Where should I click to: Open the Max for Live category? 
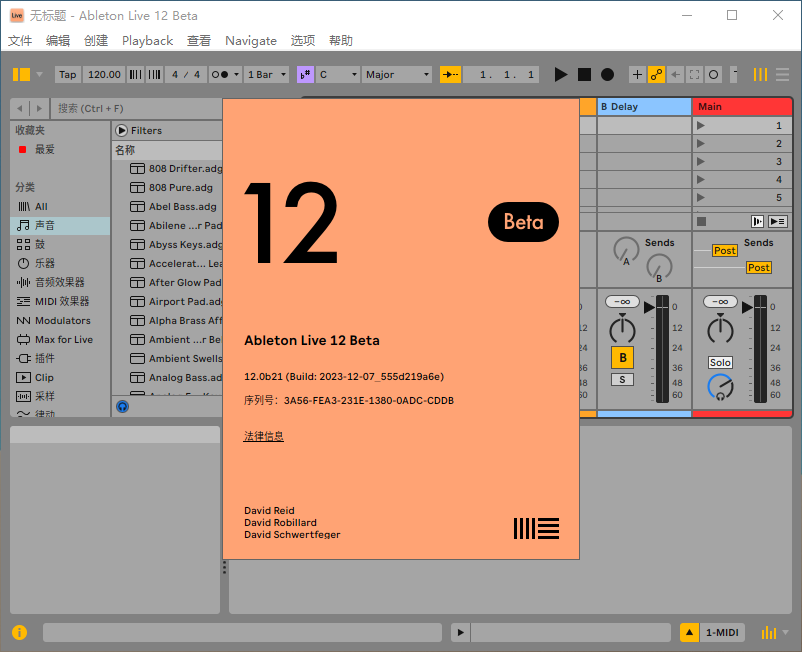[x=62, y=339]
